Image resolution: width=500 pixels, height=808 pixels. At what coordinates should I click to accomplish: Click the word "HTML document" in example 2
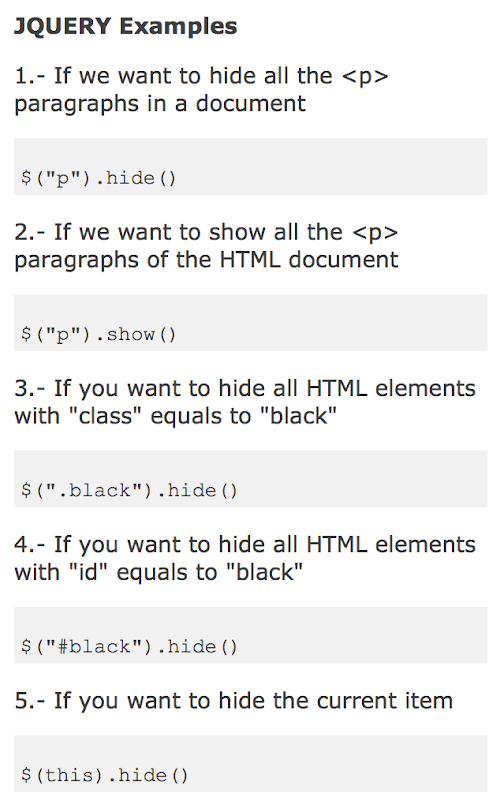[x=309, y=260]
